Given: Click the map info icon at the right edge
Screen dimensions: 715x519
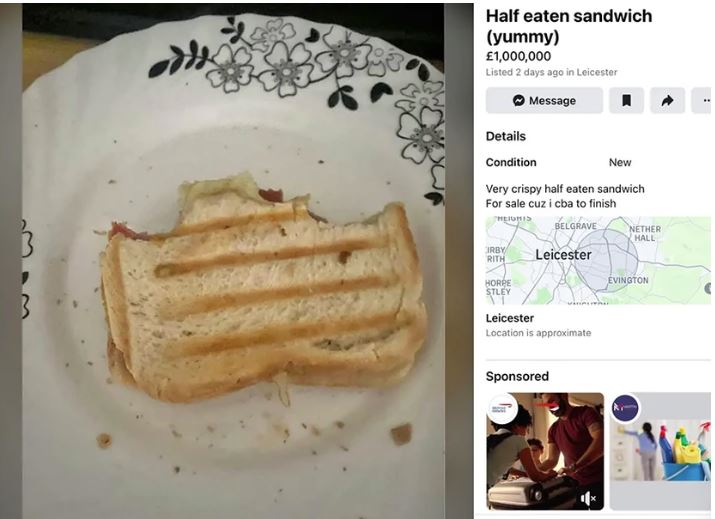Looking at the screenshot, I should (x=708, y=288).
